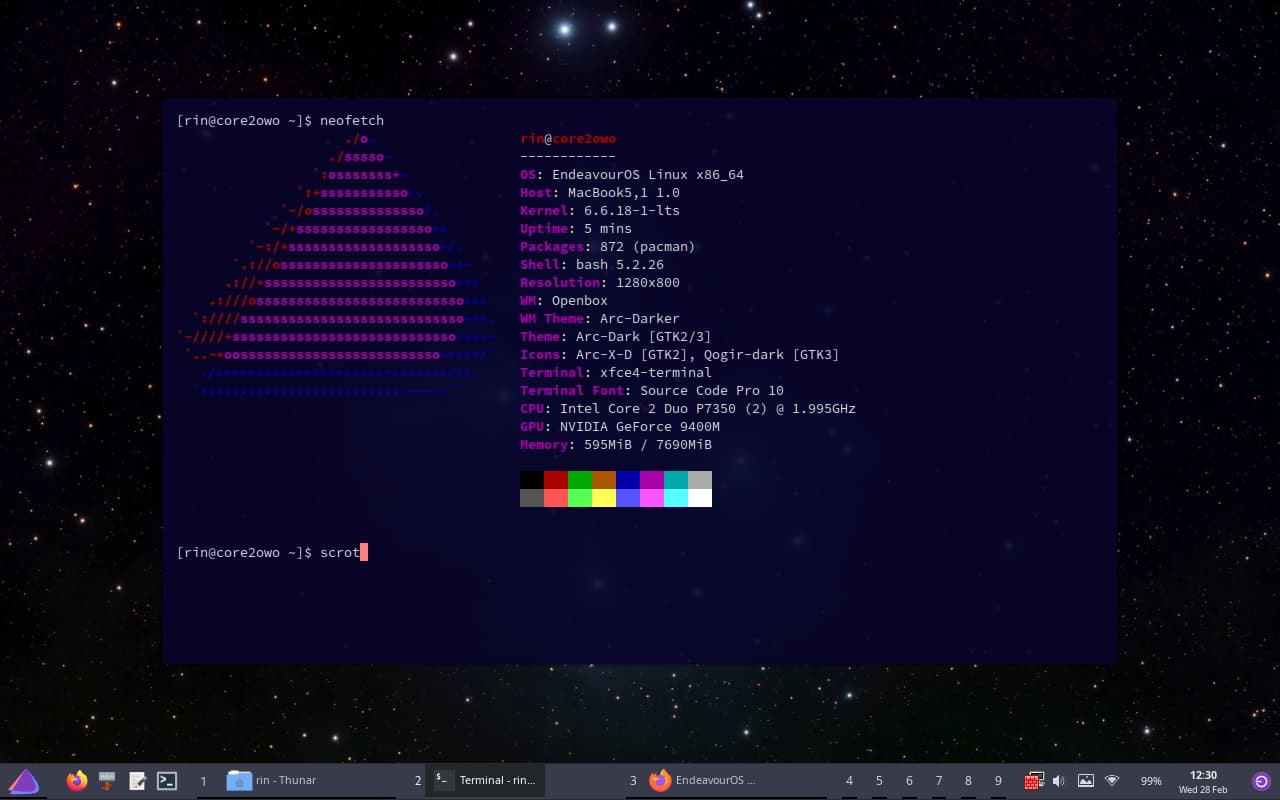Image resolution: width=1280 pixels, height=800 pixels.
Task: Click the EndeavourOS ASCII art logo
Action: point(337,265)
